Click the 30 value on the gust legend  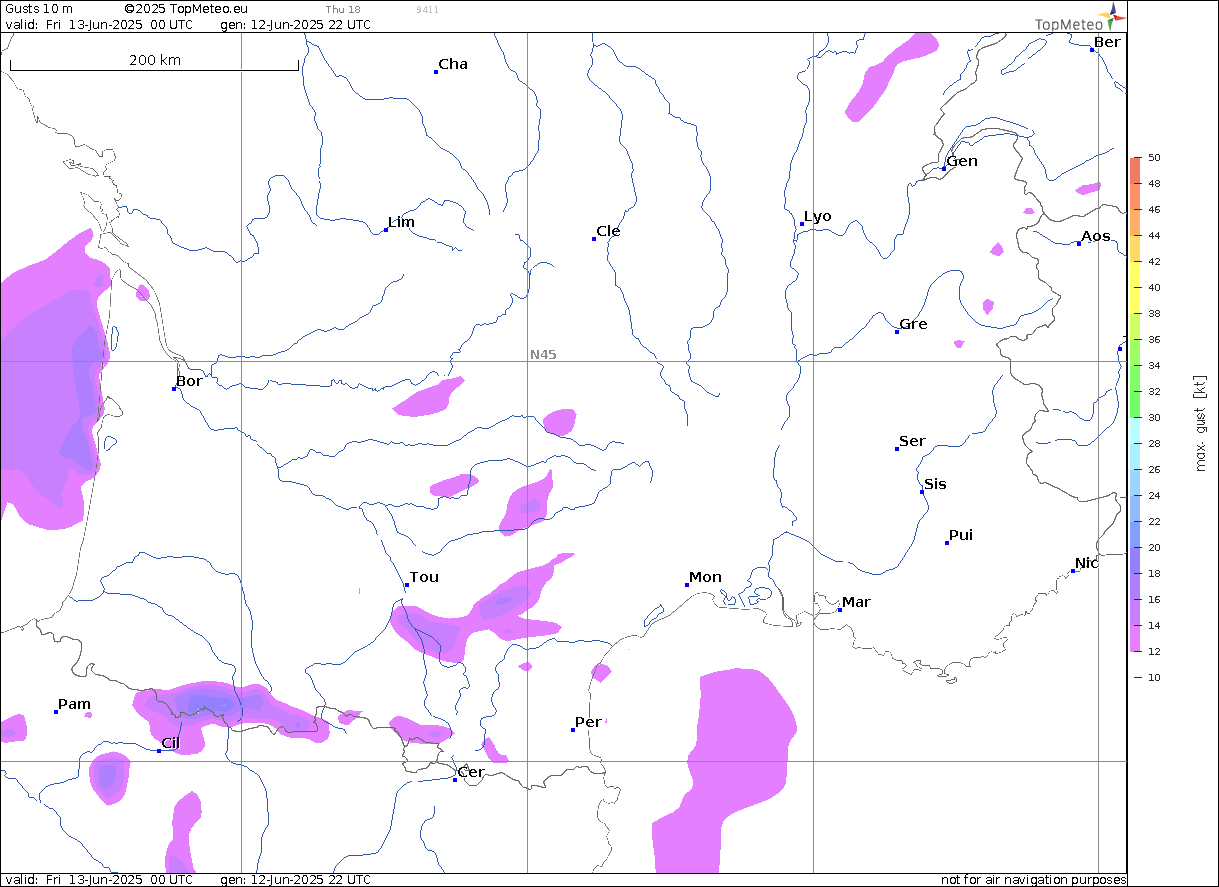1154,418
